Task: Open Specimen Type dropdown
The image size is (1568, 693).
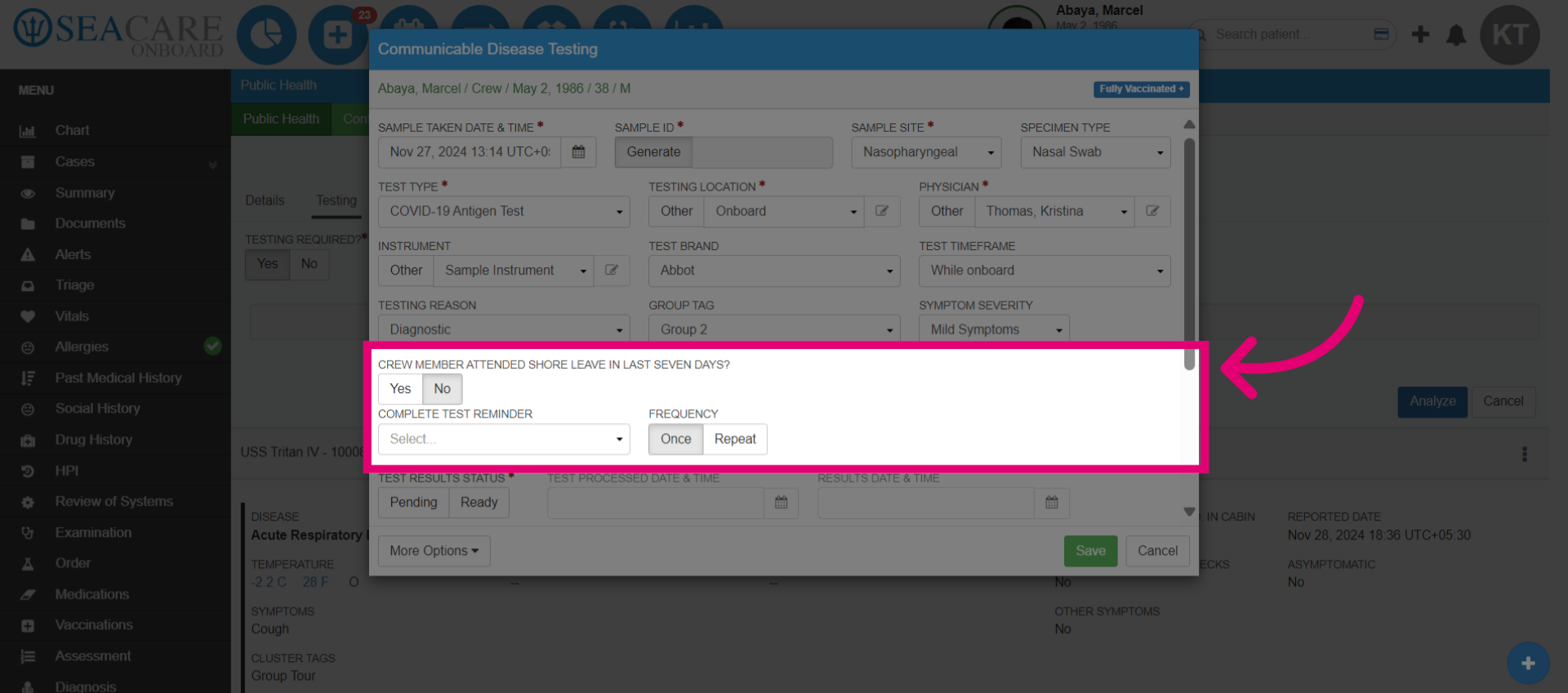Action: (x=1095, y=152)
